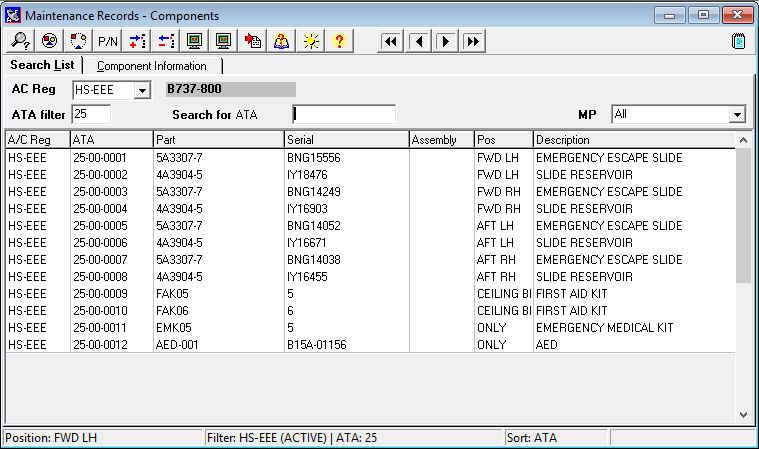
Task: Jump to first record with double-left arrow
Action: (x=391, y=42)
